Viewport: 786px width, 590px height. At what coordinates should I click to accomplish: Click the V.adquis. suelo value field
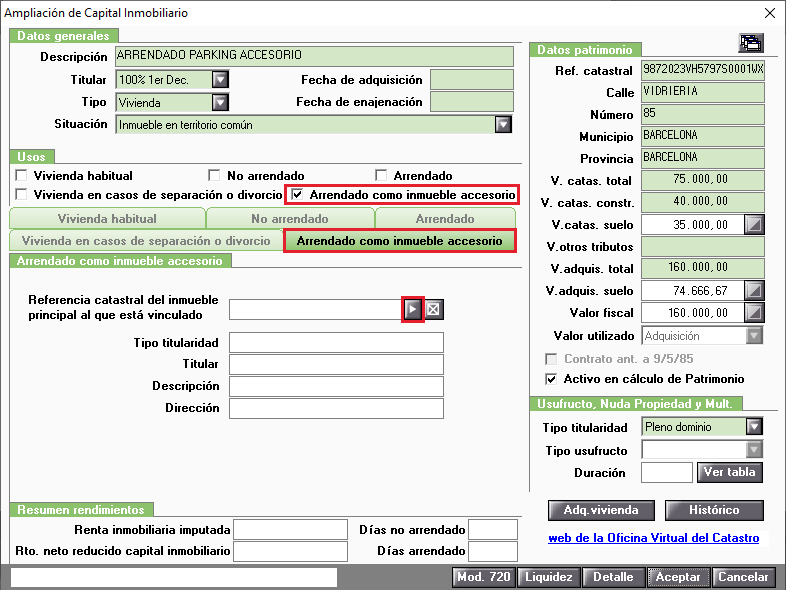click(x=692, y=290)
